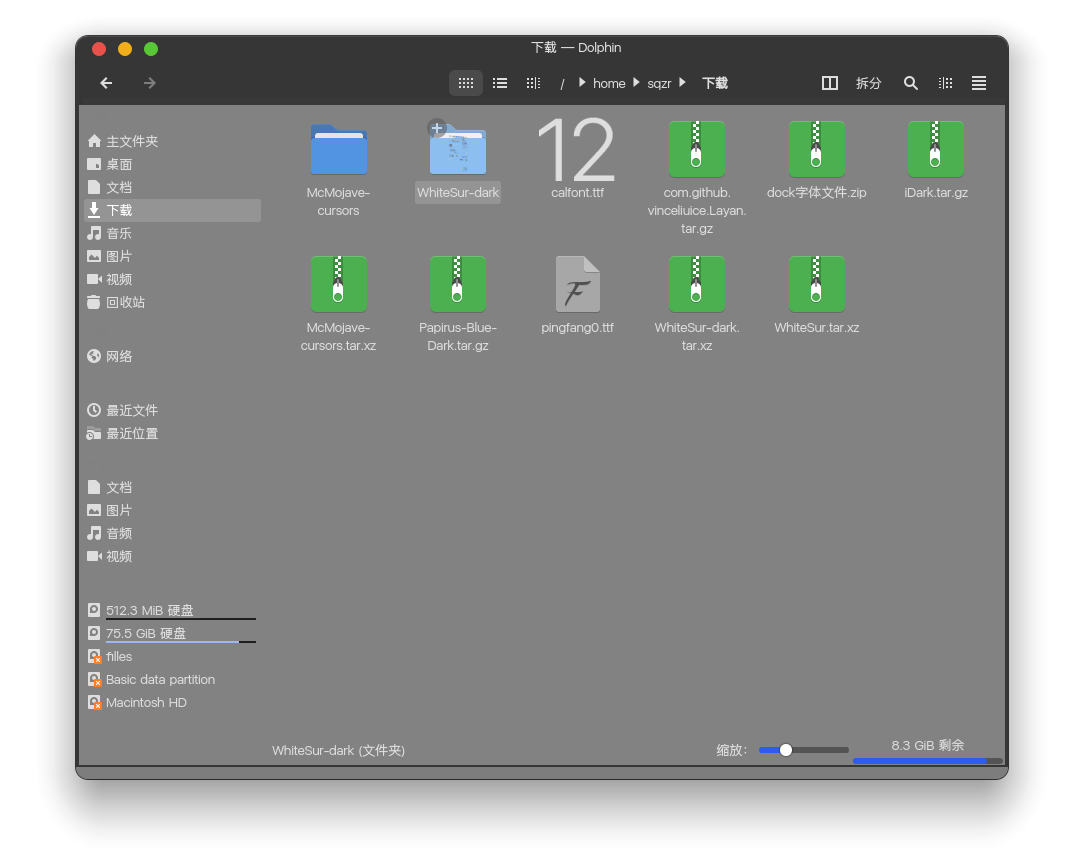Open 512.3 MiB 硬盘 device
This screenshot has height=865, width=1084.
click(x=172, y=611)
